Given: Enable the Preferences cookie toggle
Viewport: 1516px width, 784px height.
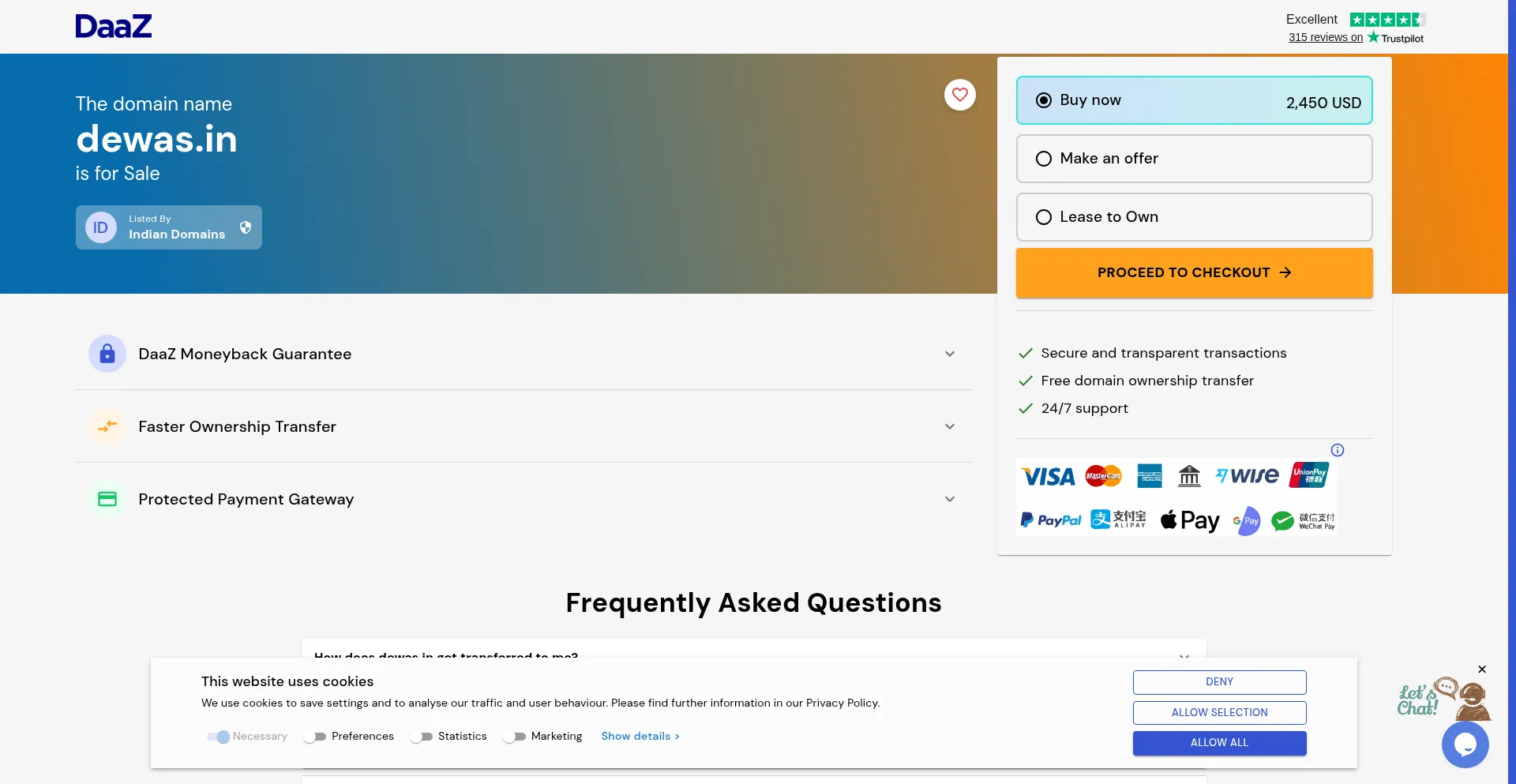Looking at the screenshot, I should click(x=314, y=737).
